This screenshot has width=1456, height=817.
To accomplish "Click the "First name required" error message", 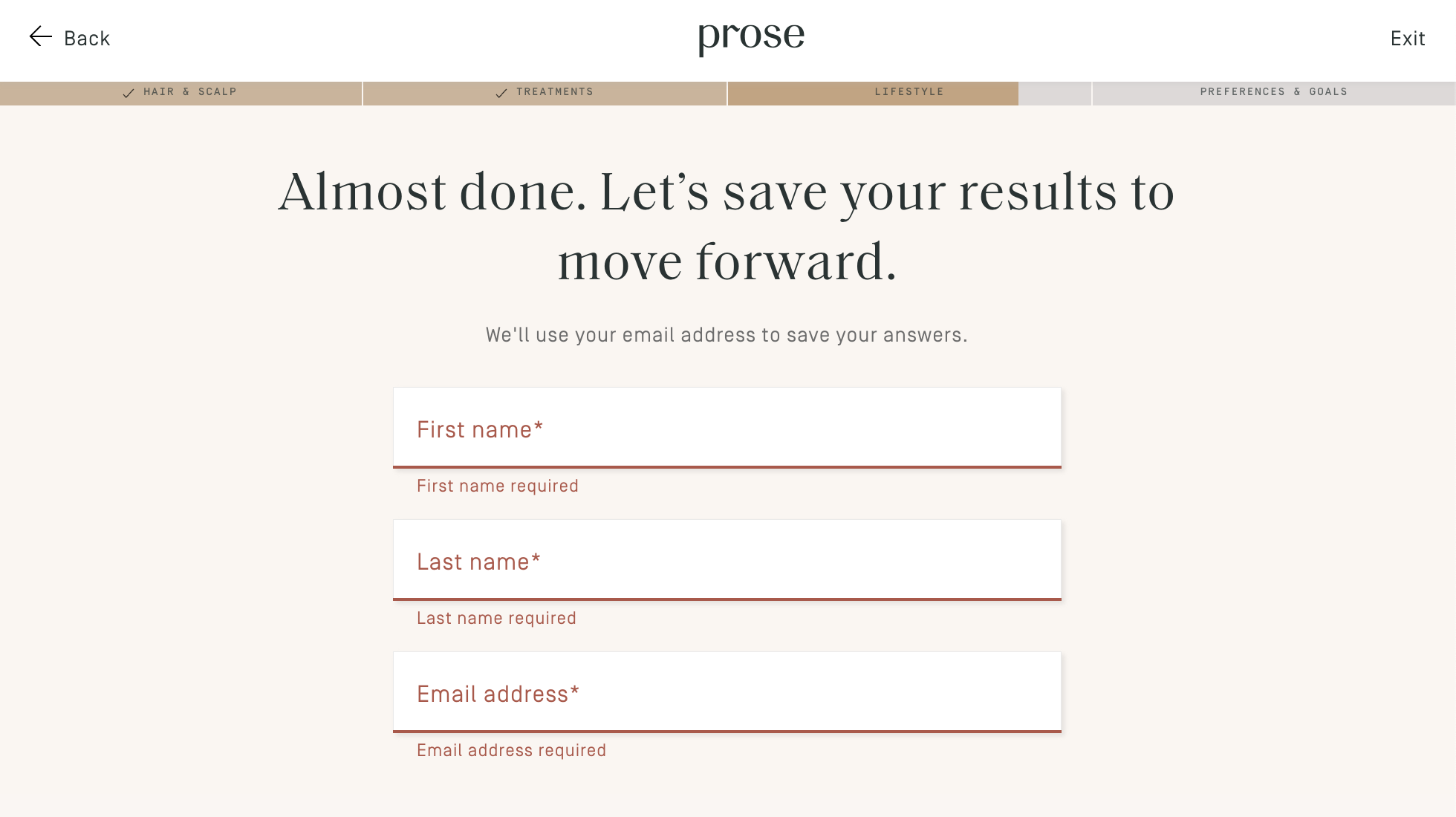I will tap(497, 486).
